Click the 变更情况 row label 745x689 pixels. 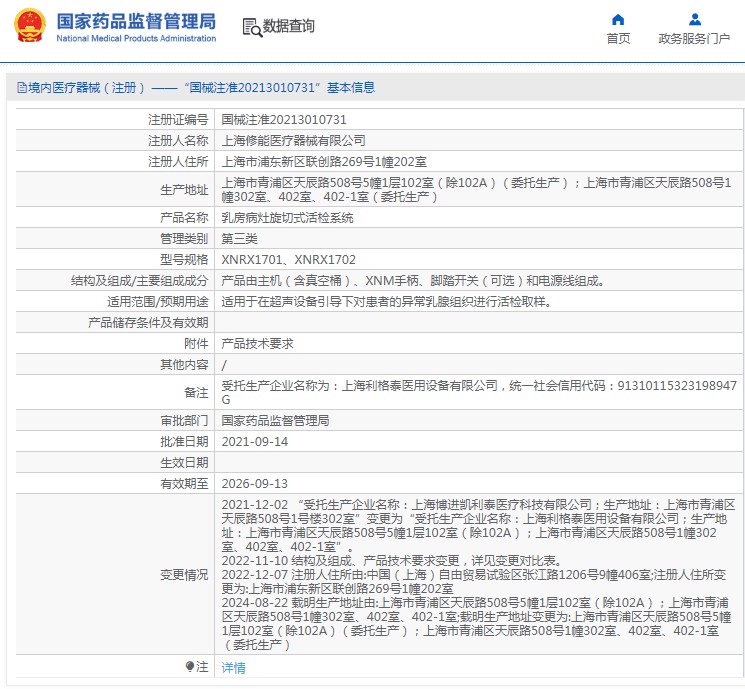click(184, 574)
